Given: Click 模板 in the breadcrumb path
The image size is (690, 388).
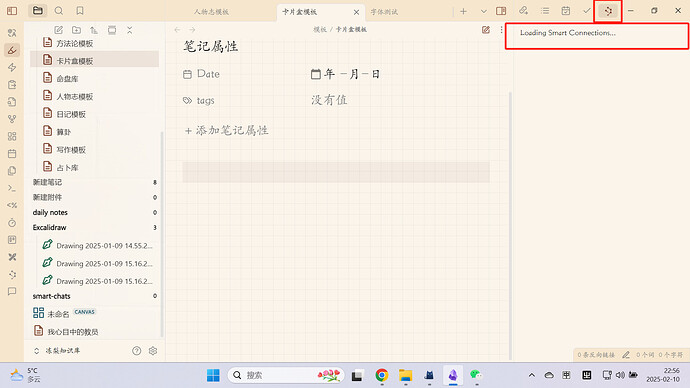Looking at the screenshot, I should tap(320, 29).
